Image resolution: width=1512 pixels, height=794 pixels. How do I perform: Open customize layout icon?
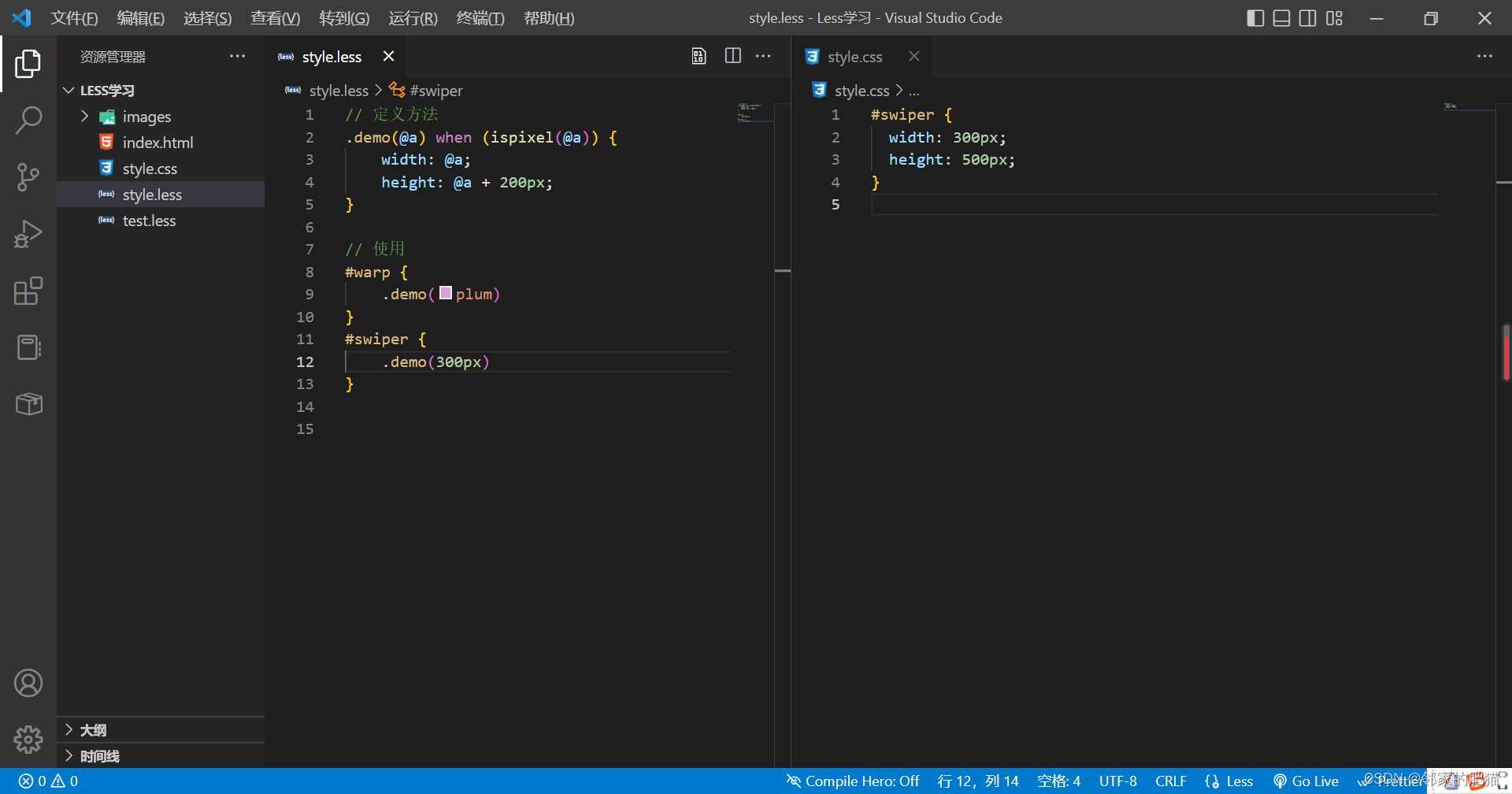(x=1334, y=18)
